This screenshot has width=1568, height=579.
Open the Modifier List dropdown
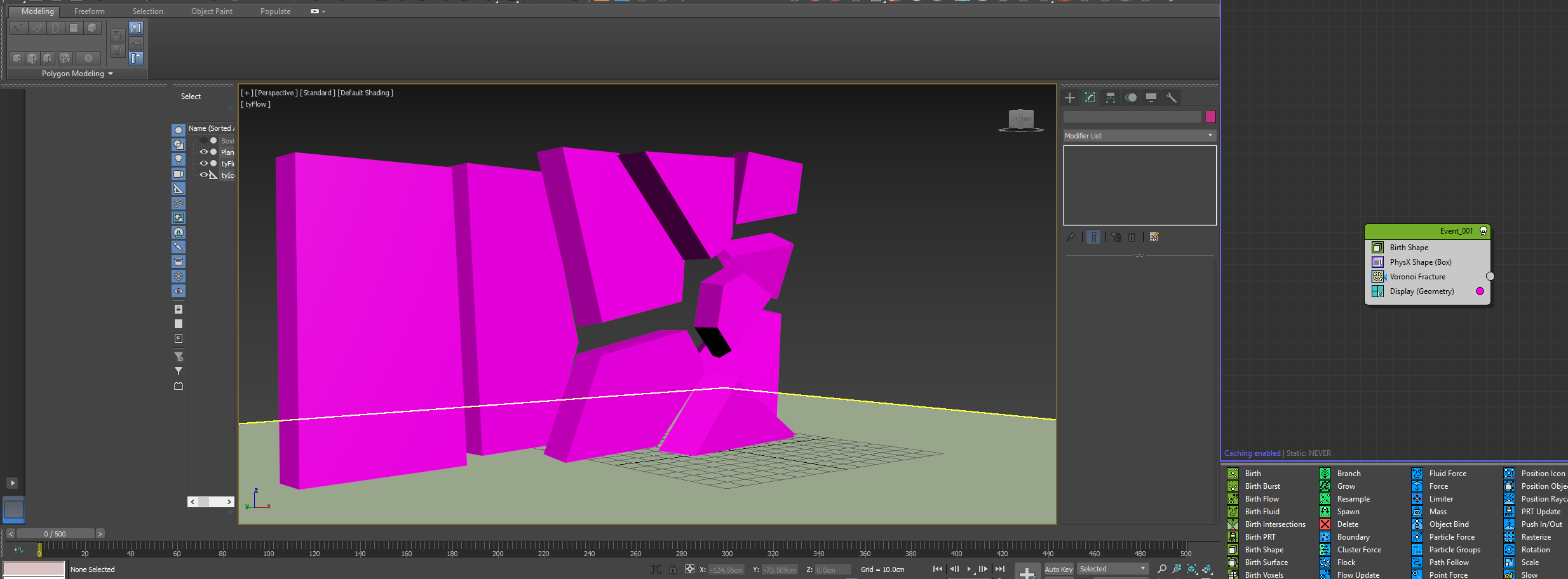click(1139, 136)
